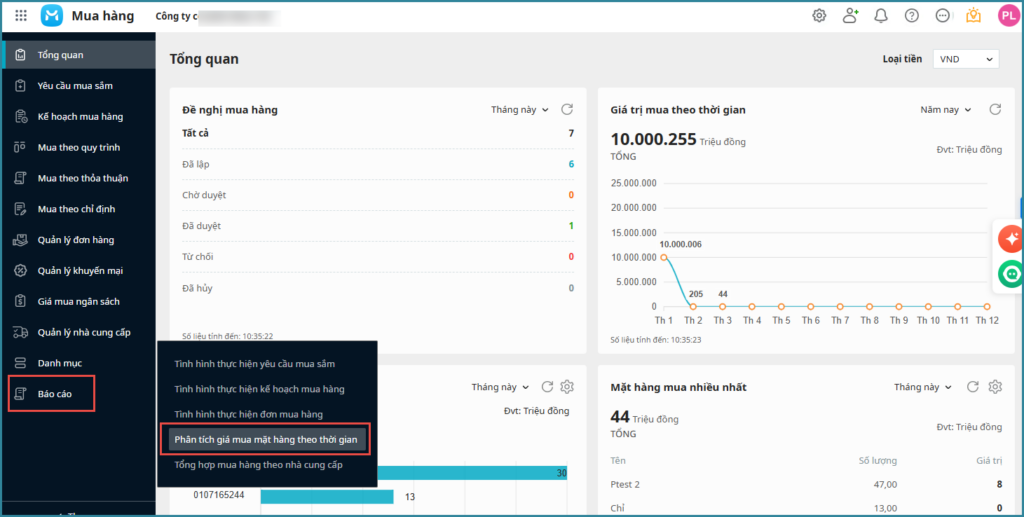Click the Th 1 data point on the chart
The image size is (1024, 517).
[x=664, y=257]
